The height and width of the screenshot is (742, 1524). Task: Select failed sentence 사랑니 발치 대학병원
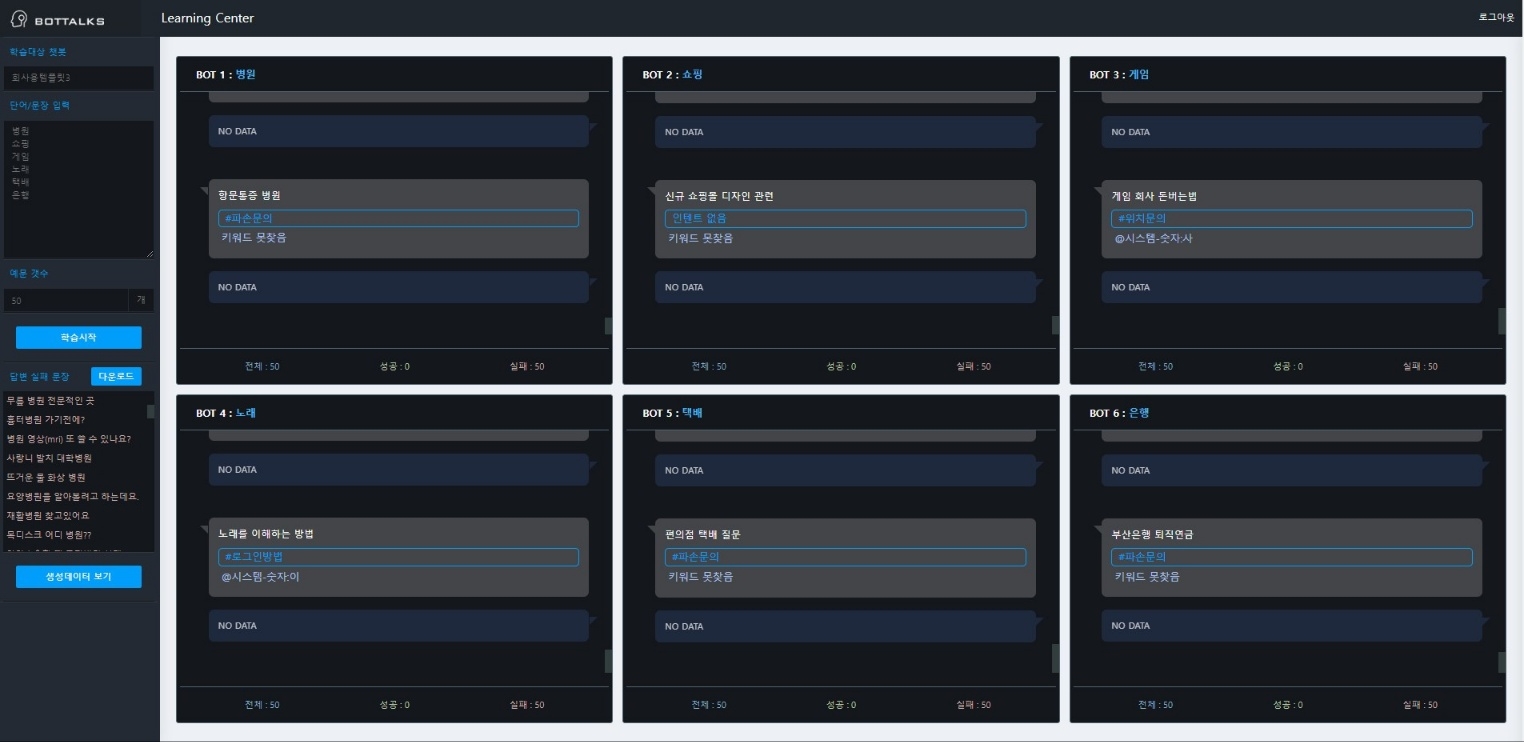[x=49, y=458]
